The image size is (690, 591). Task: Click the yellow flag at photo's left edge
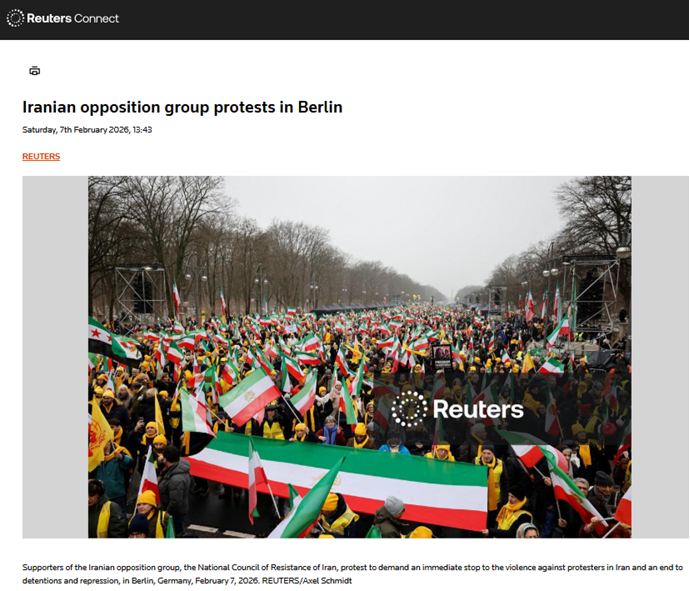click(98, 435)
